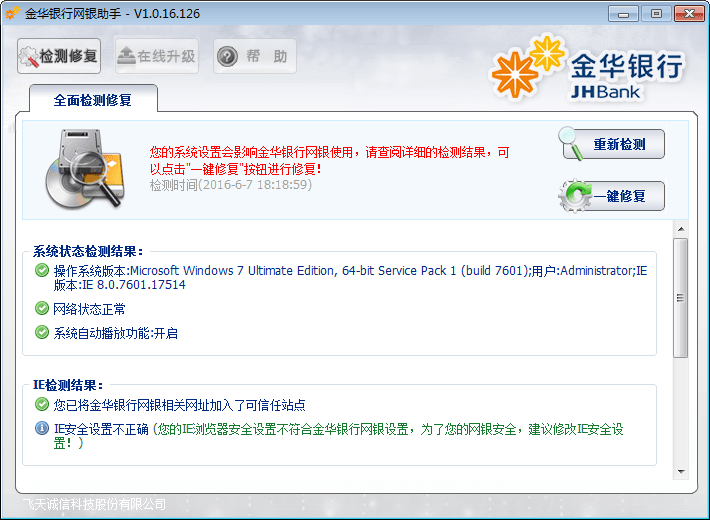Select the 网络状态正常 result text

coord(89,309)
